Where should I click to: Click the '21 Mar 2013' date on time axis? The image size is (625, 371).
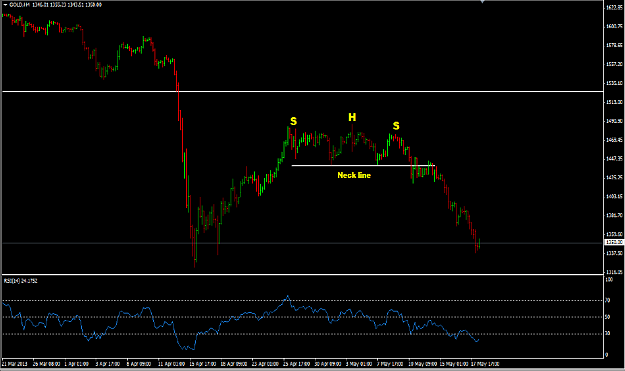pyautogui.click(x=15, y=364)
